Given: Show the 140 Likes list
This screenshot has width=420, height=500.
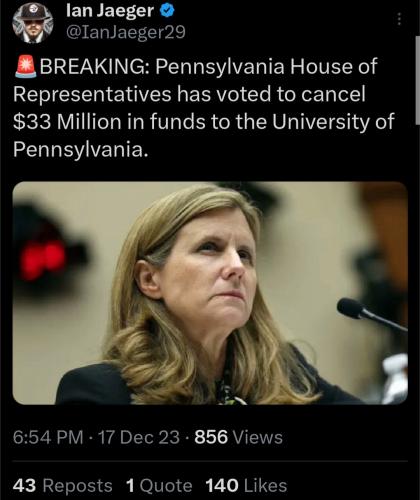Looking at the screenshot, I should pos(246,485).
